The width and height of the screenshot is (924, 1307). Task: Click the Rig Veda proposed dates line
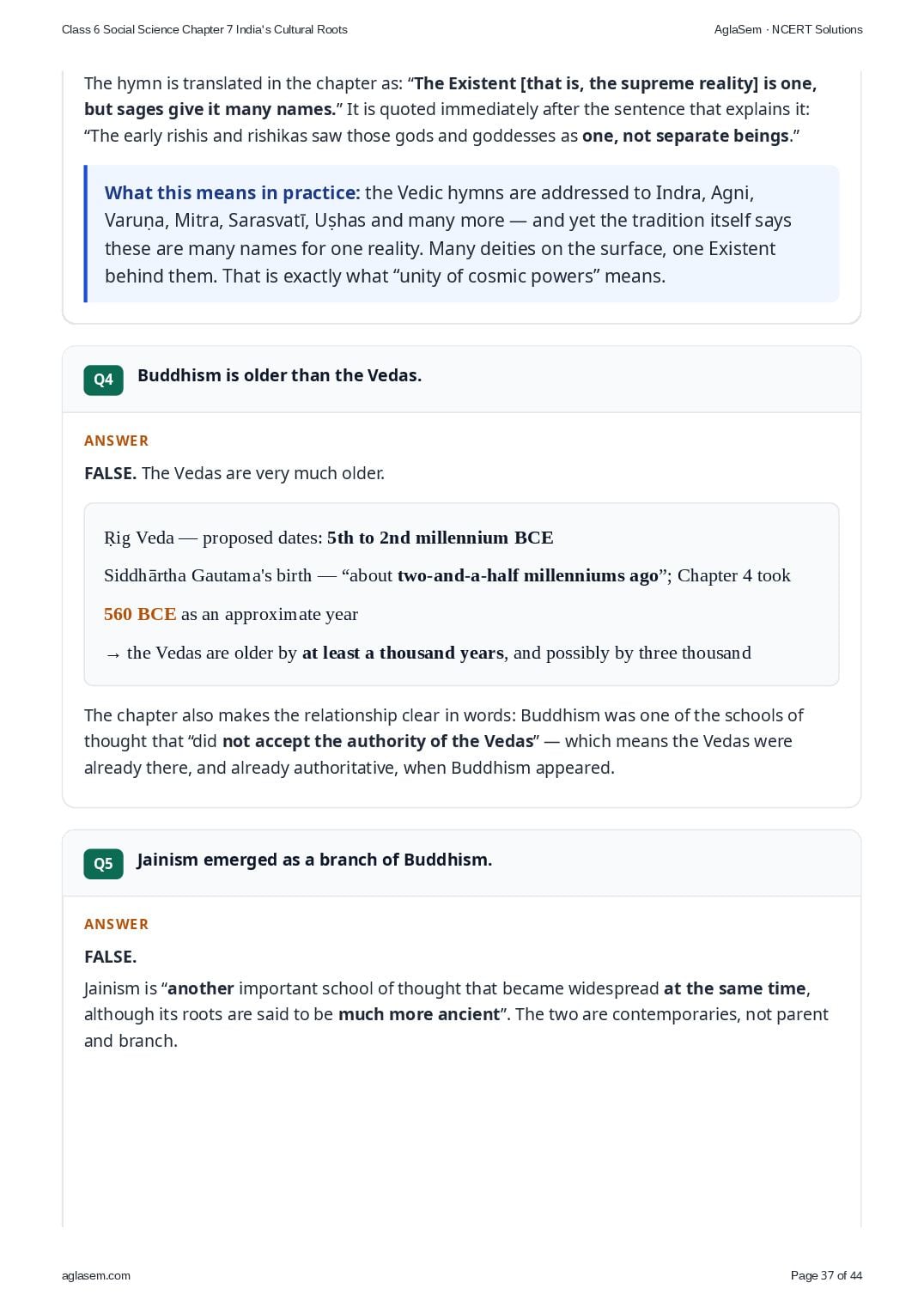pyautogui.click(x=329, y=538)
